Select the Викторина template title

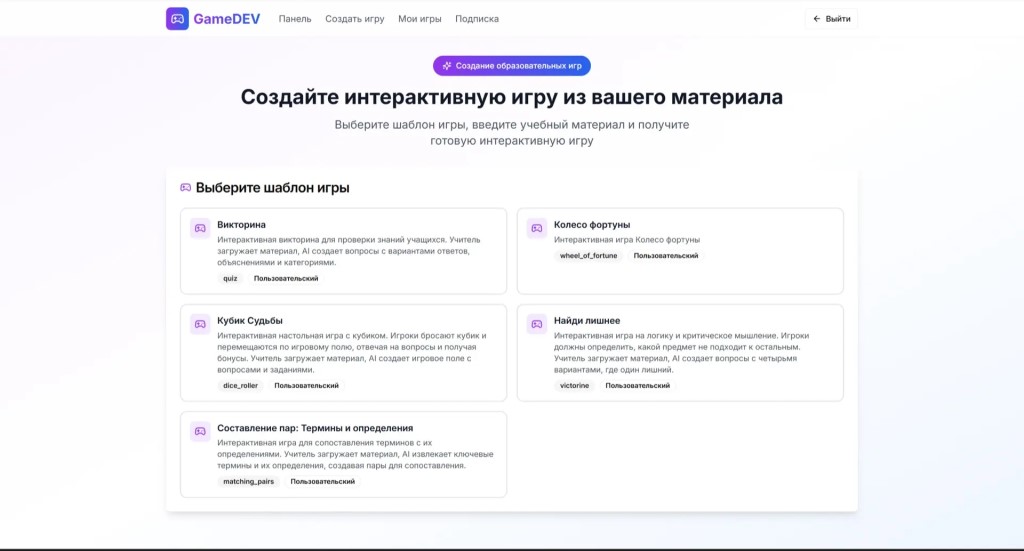(241, 225)
